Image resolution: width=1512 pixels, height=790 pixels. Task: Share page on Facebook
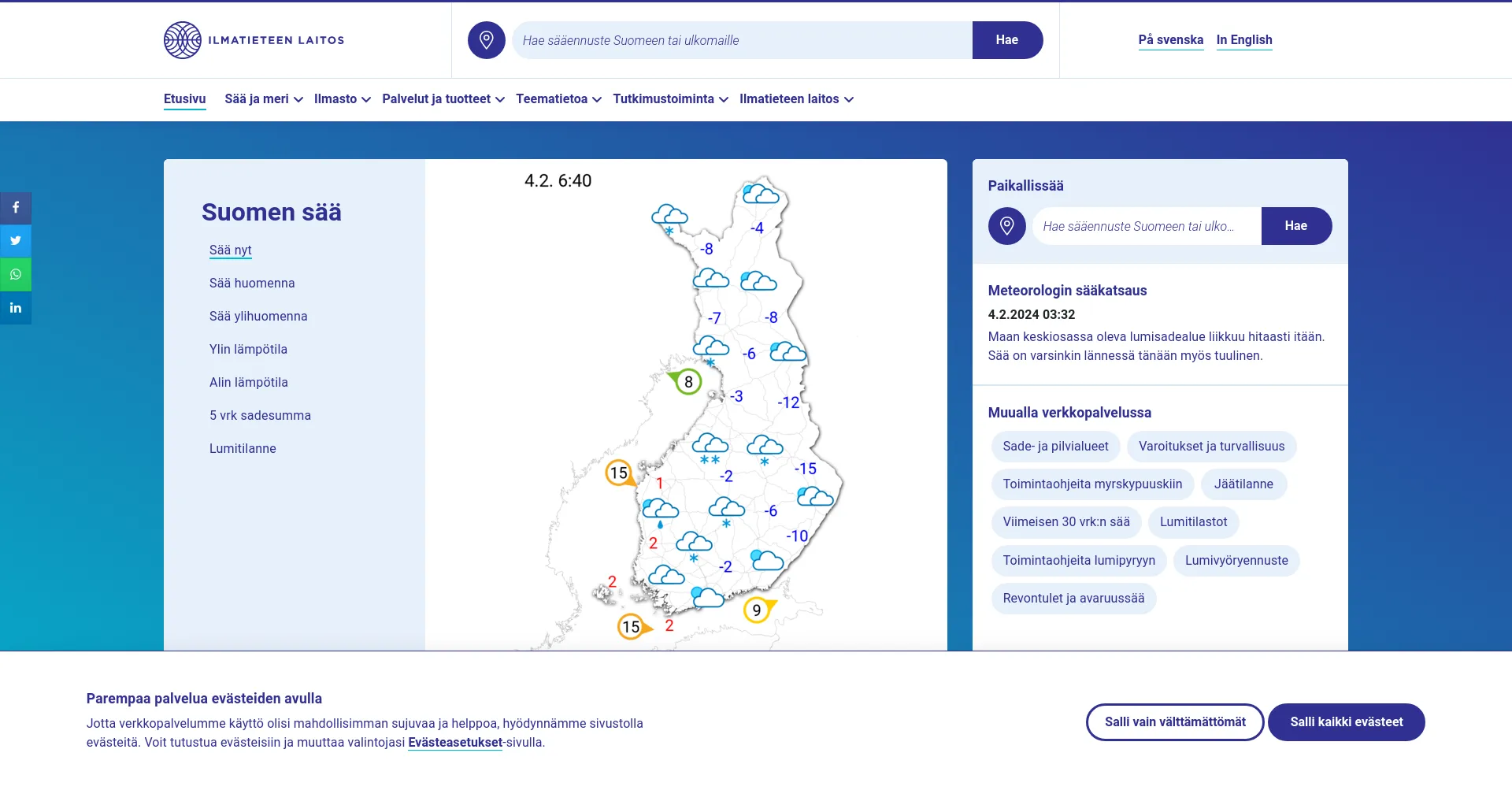click(x=16, y=208)
